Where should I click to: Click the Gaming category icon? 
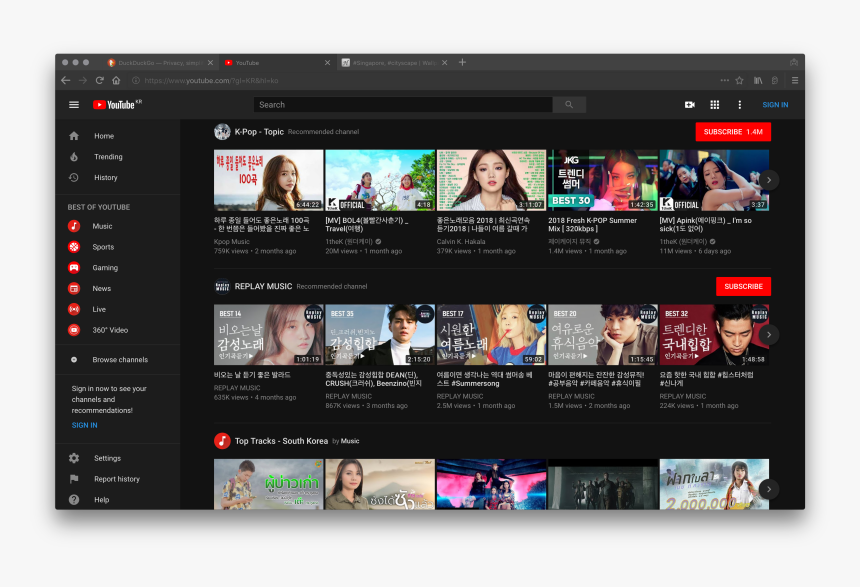pos(74,268)
